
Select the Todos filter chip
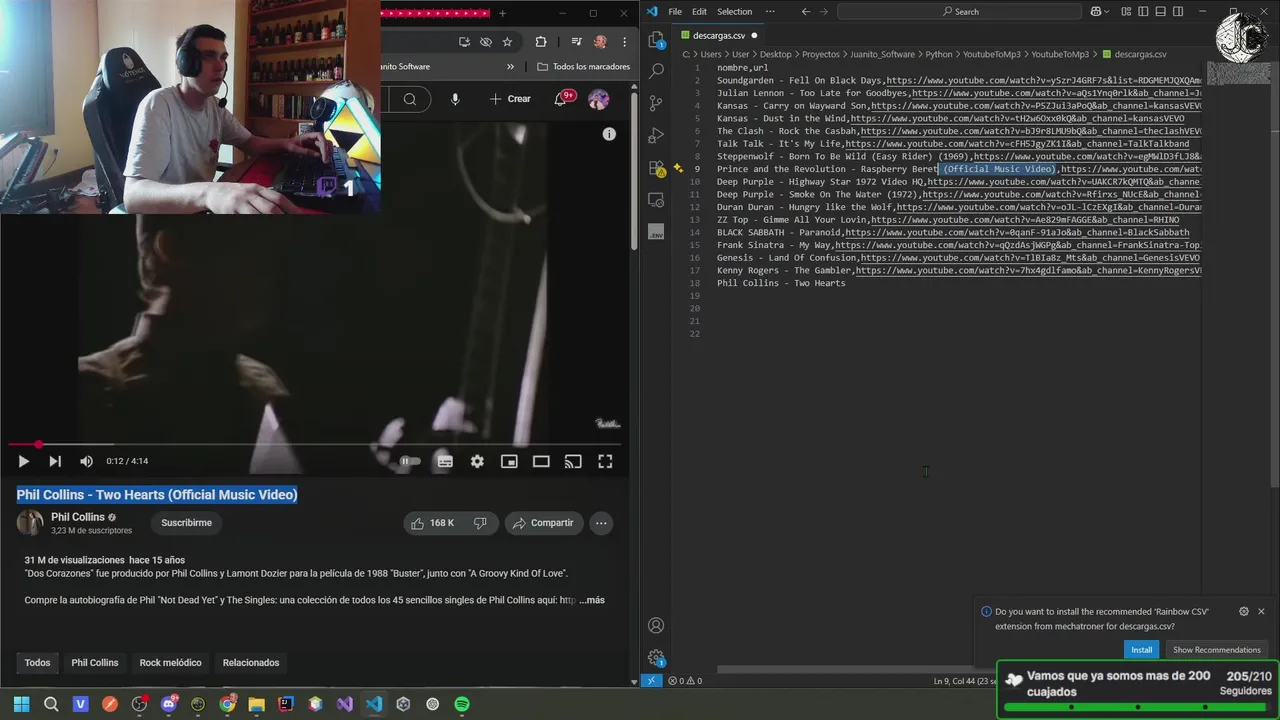(37, 663)
